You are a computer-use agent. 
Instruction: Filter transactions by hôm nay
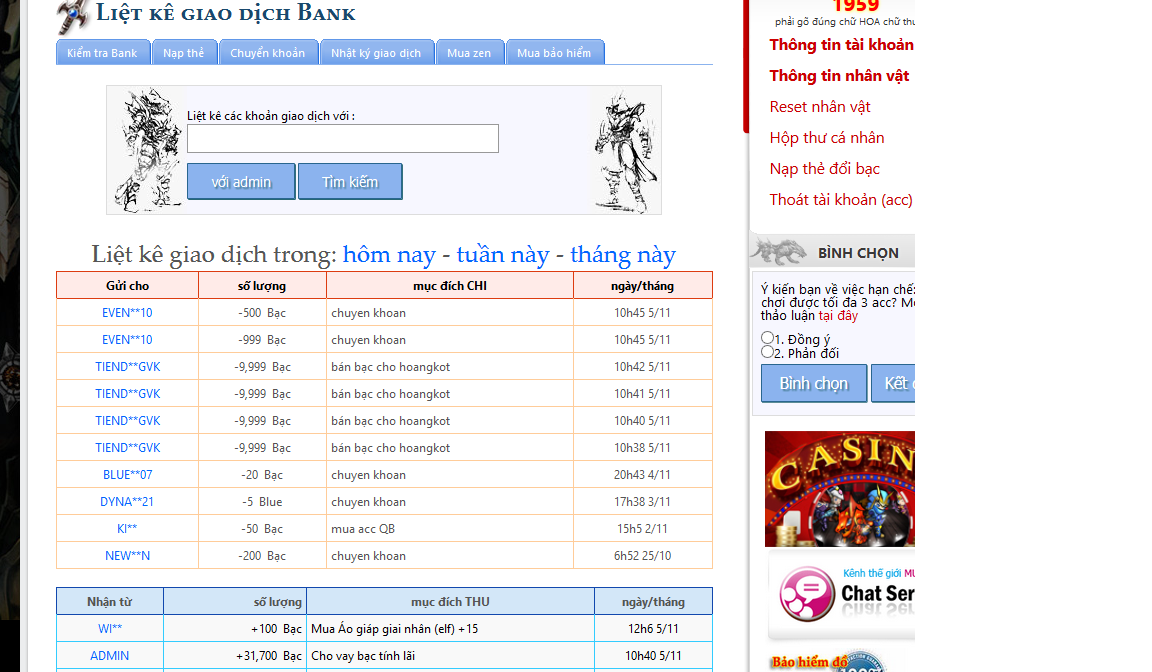[389, 254]
